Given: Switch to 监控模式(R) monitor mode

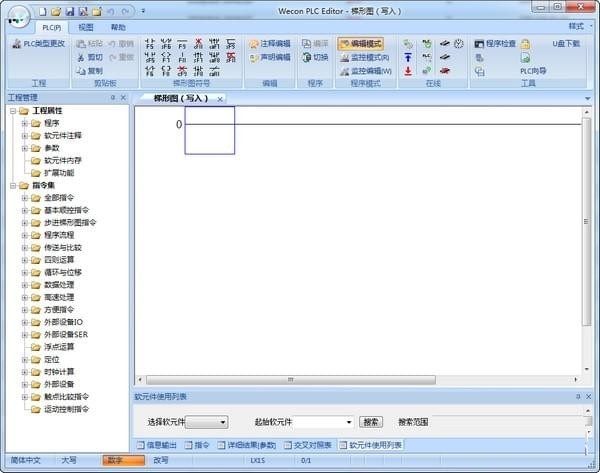Looking at the screenshot, I should pyautogui.click(x=365, y=57).
